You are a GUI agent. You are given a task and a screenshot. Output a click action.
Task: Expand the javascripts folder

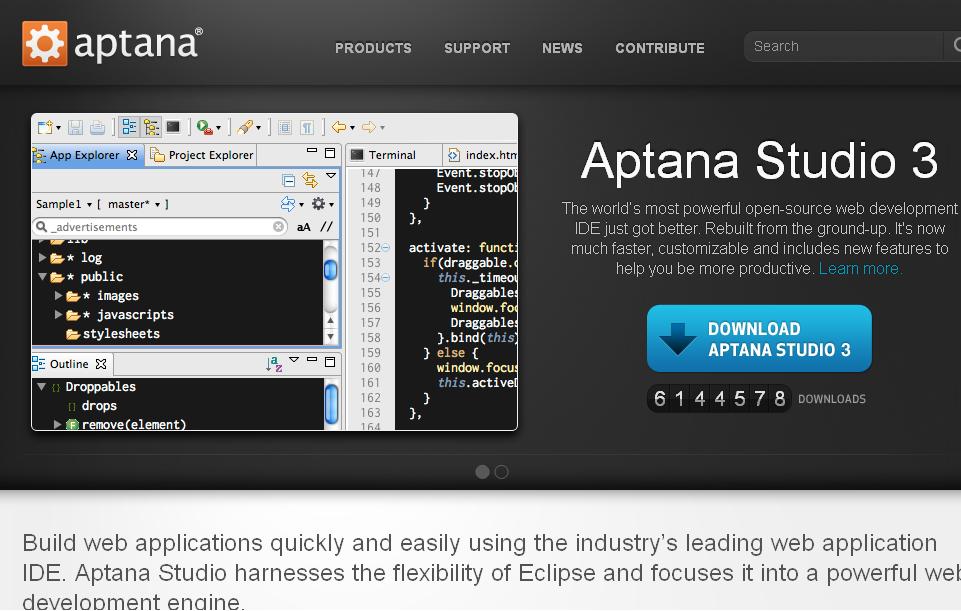click(58, 314)
